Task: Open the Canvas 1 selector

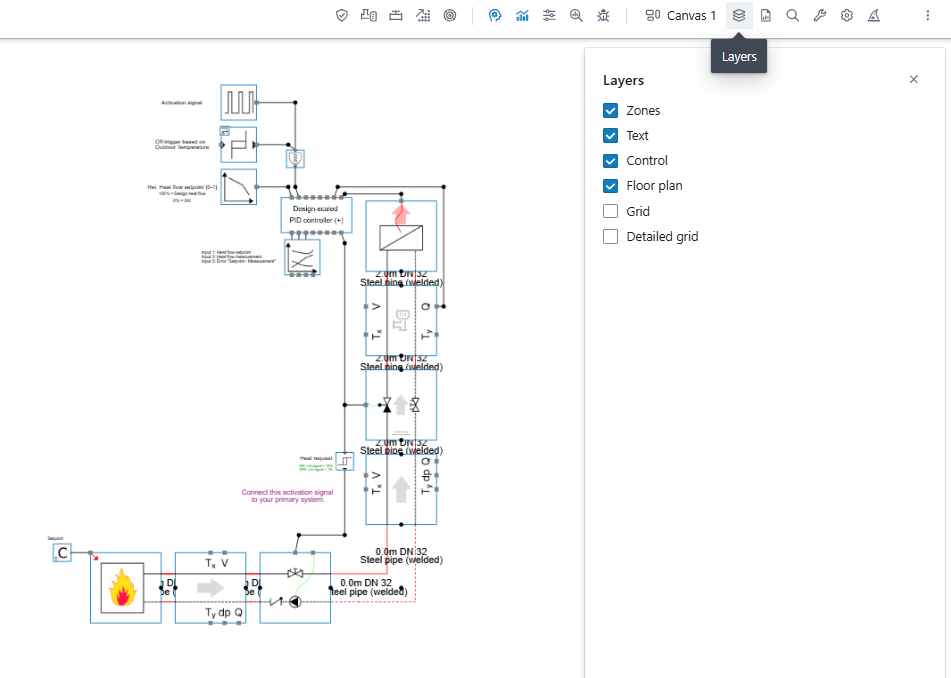Action: click(681, 15)
